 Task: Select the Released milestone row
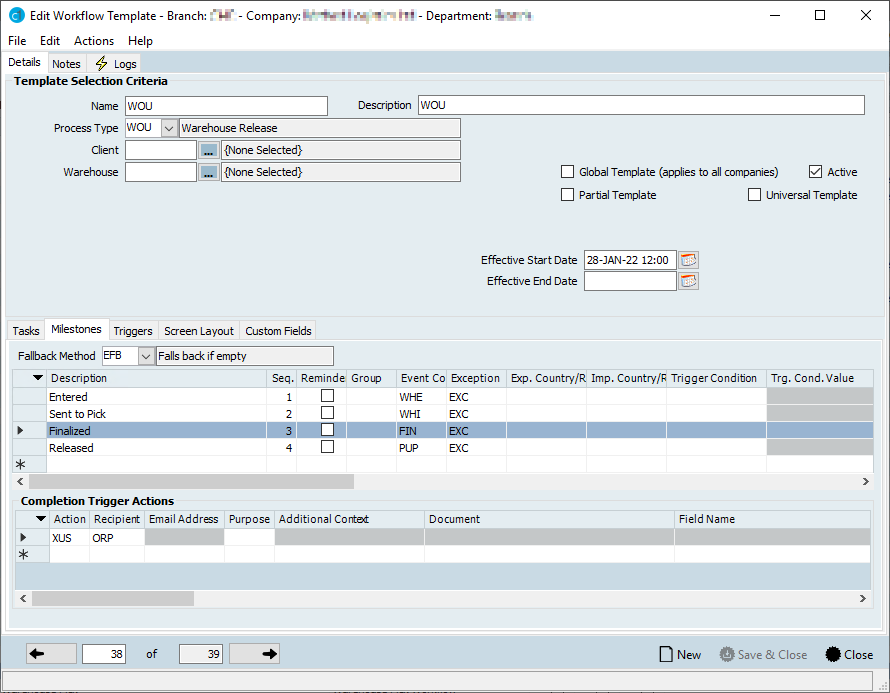click(150, 448)
